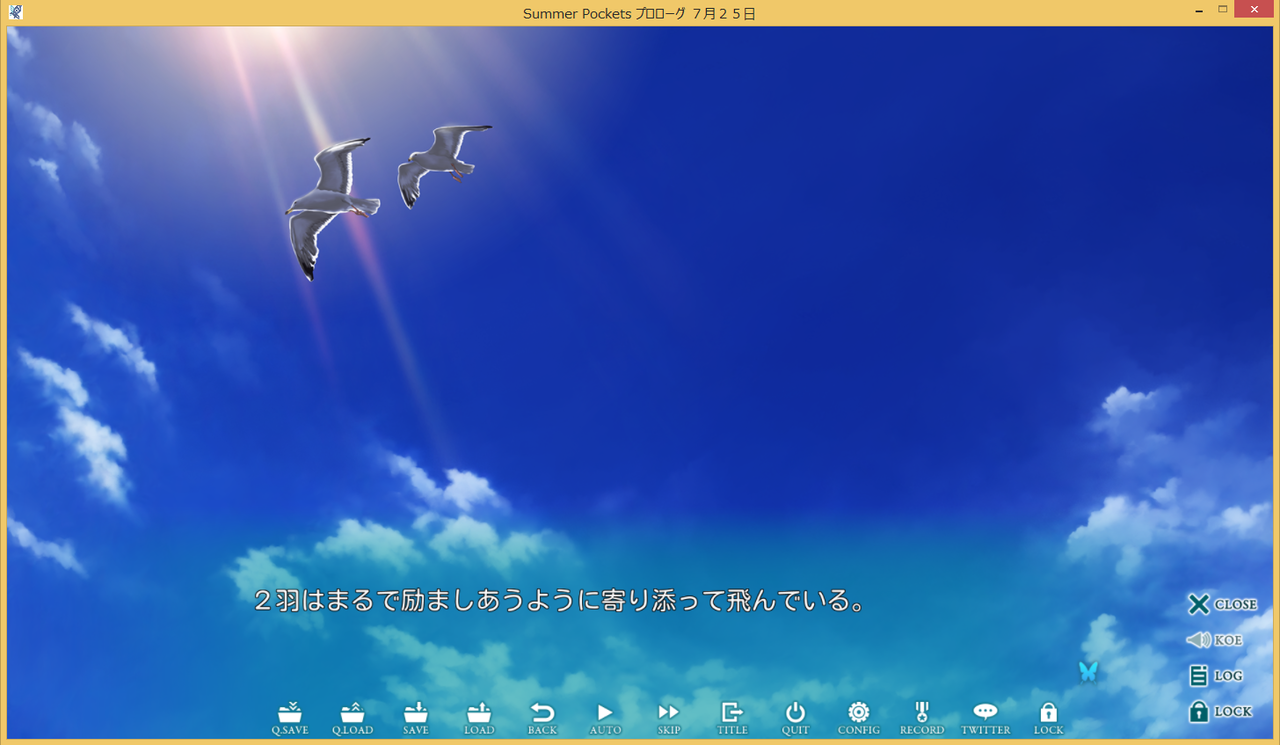Viewport: 1280px width, 745px height.
Task: Replay voice with KOE speaker icon
Action: point(1214,640)
